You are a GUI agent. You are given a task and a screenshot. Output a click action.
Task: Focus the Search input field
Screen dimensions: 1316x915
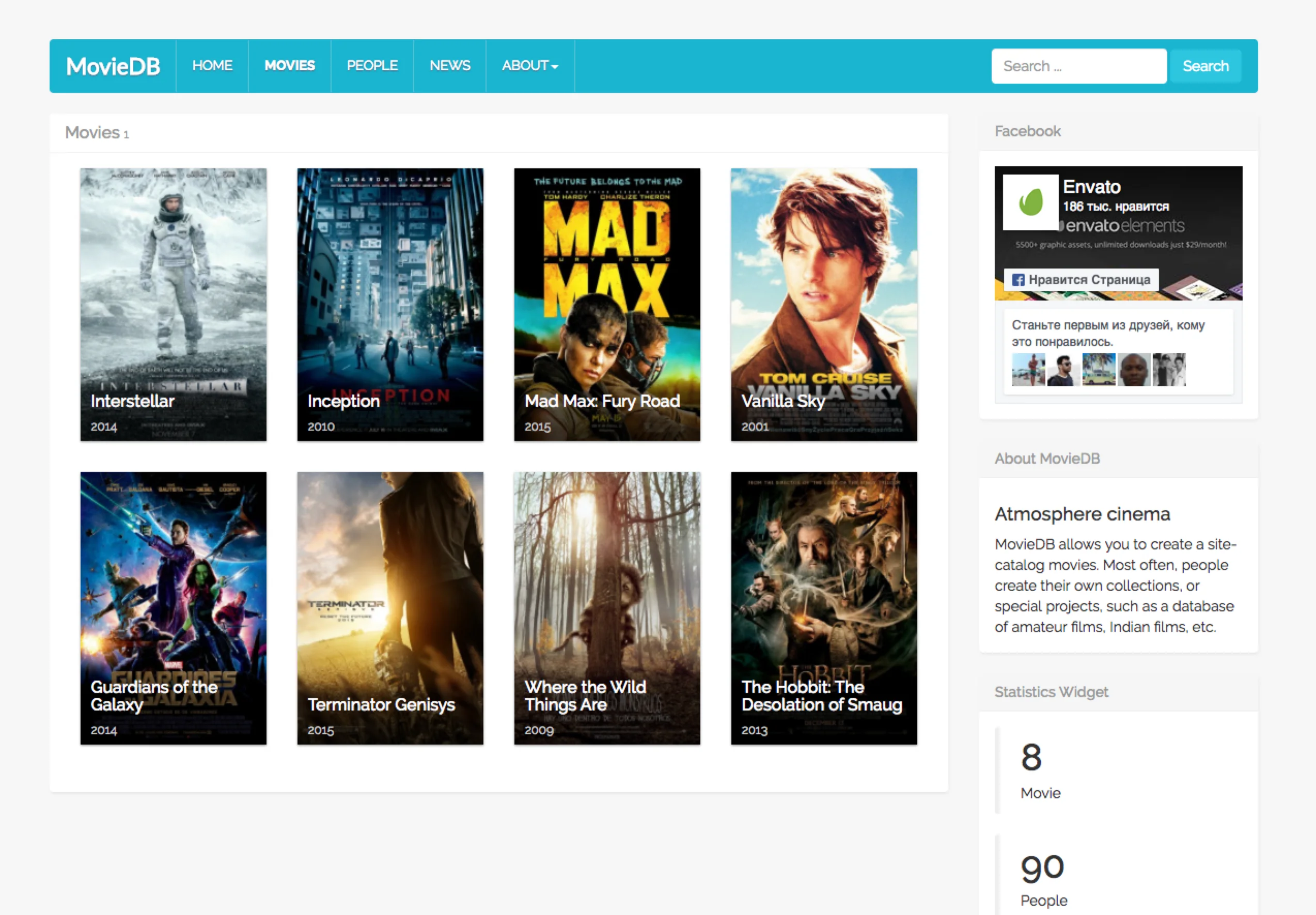[x=1079, y=66]
